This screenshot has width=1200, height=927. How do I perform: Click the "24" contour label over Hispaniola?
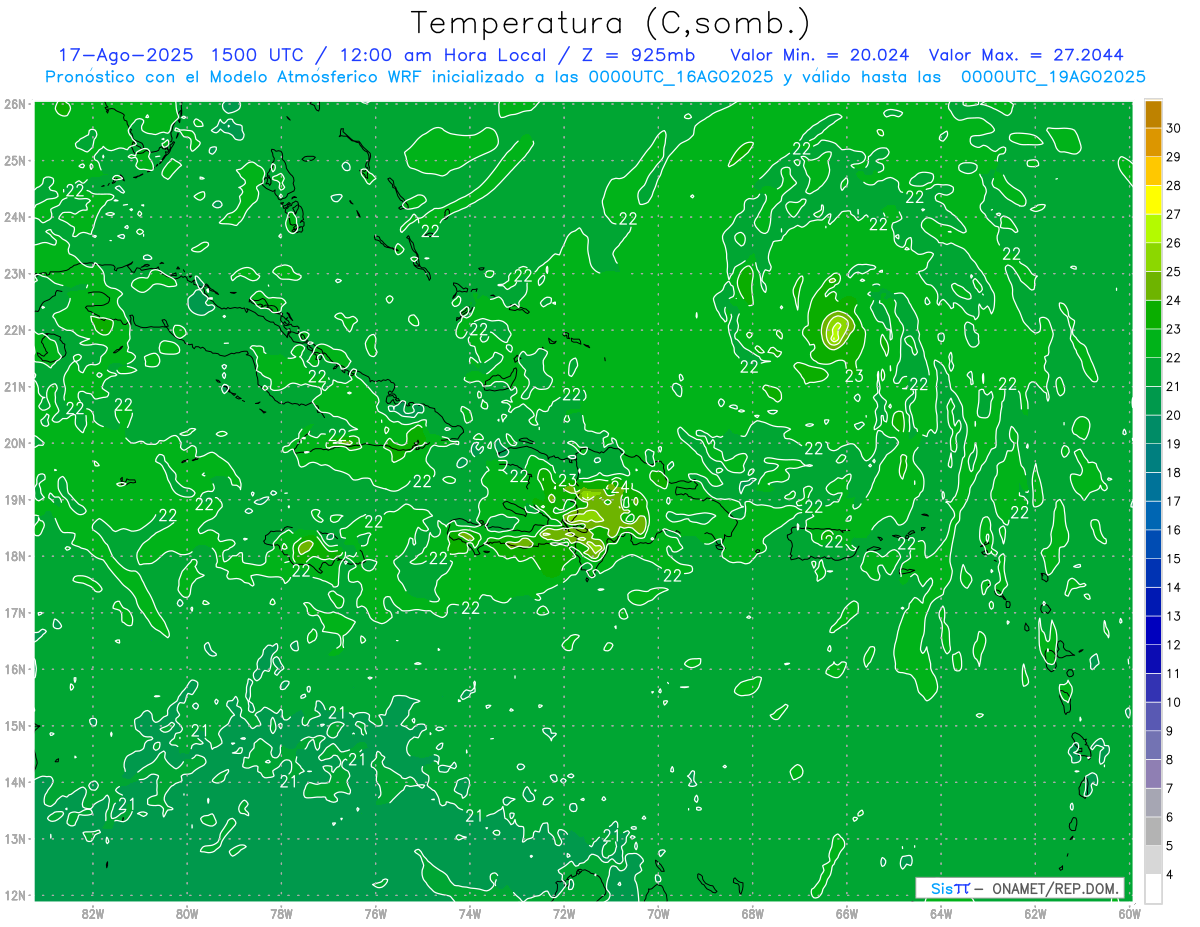point(619,488)
